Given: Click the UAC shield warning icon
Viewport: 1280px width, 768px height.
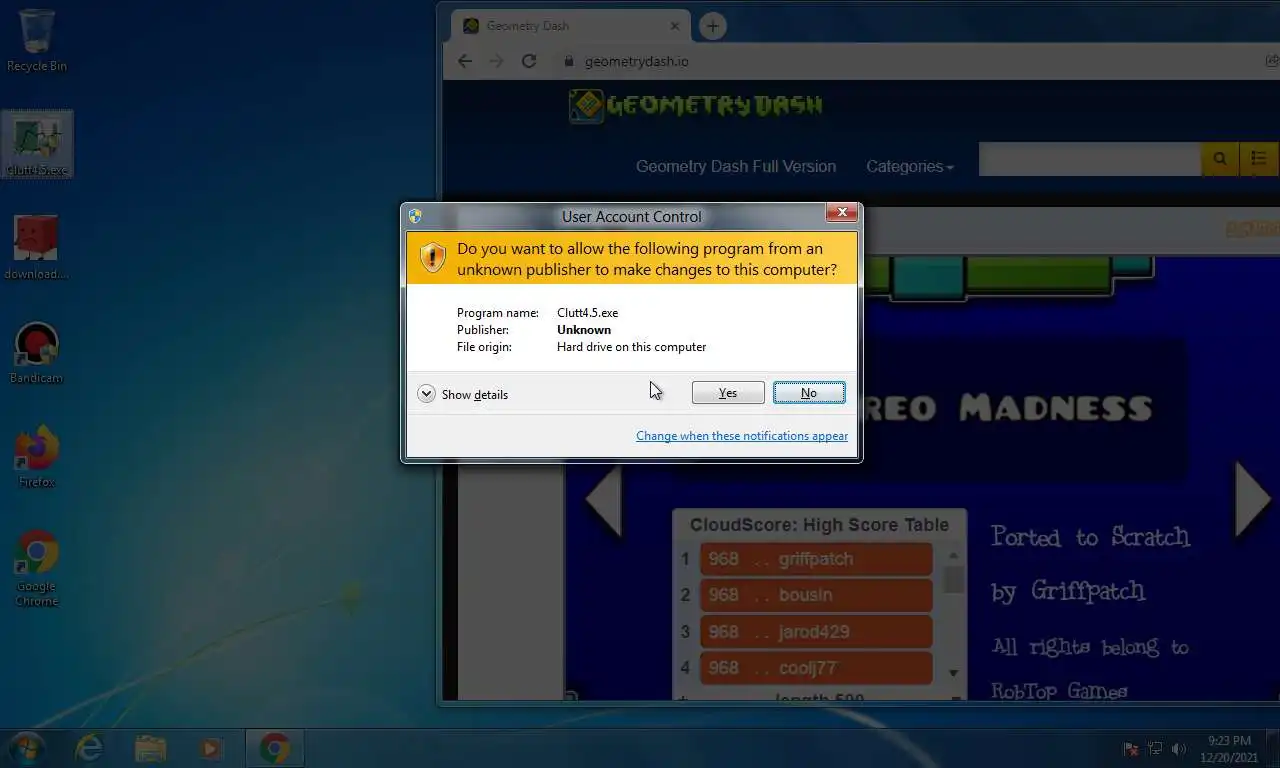Looking at the screenshot, I should pos(432,258).
